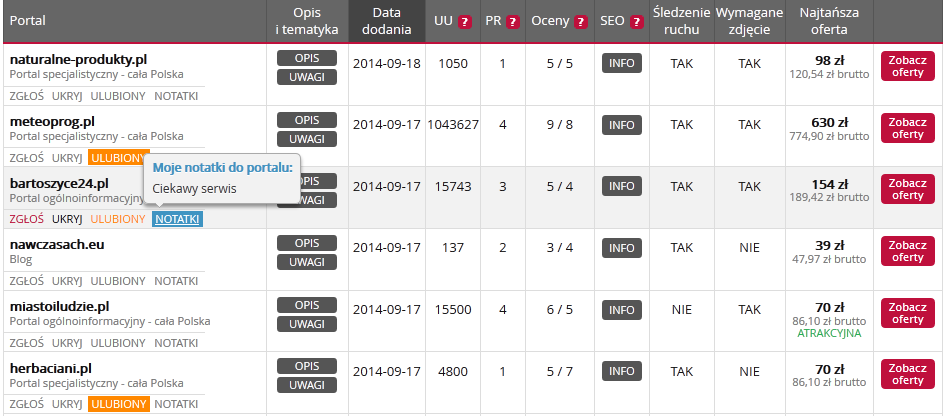Unmark herbaciani.pl as ULUBIONY
This screenshot has width=946, height=416.
[x=118, y=404]
